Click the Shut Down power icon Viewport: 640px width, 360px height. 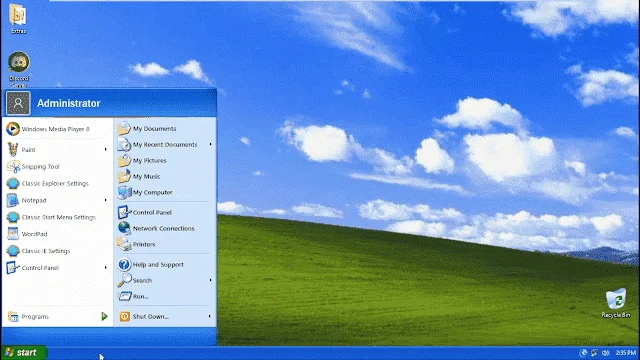tap(124, 316)
